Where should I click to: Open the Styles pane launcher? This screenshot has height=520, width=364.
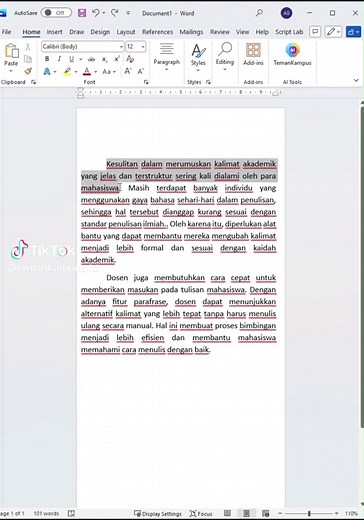pyautogui.click(x=208, y=82)
